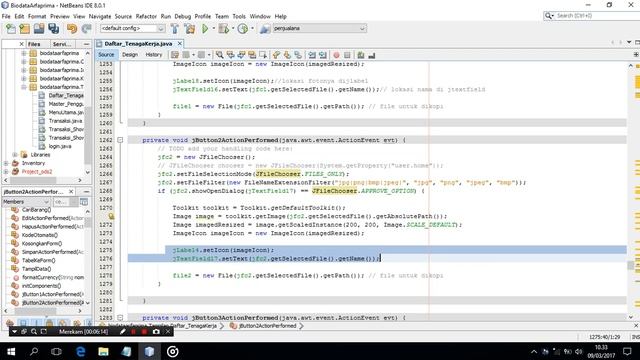
Task: Open the Action Center notification icon
Action: (627, 351)
